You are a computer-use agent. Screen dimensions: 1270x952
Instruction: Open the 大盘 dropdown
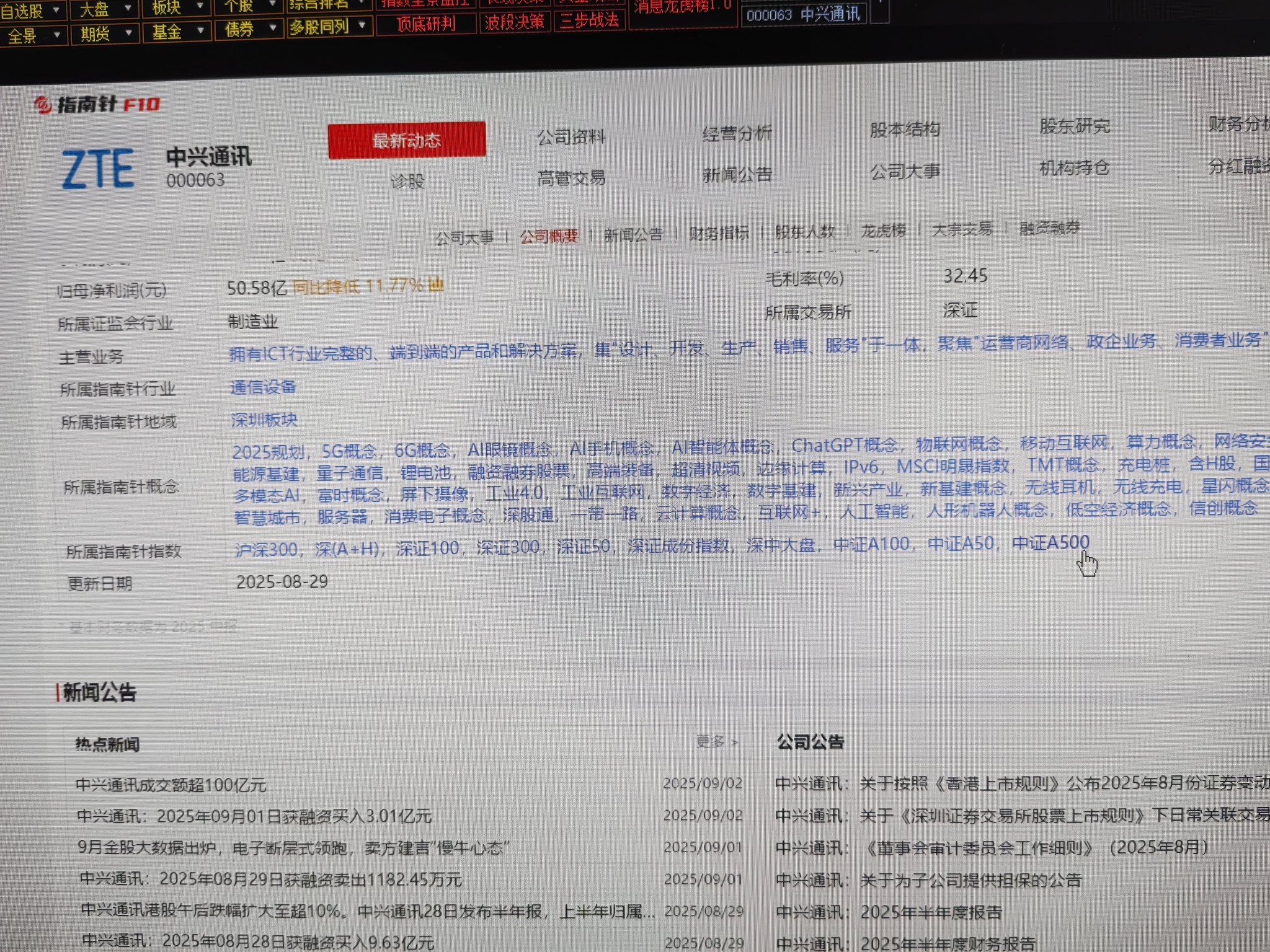tap(104, 9)
